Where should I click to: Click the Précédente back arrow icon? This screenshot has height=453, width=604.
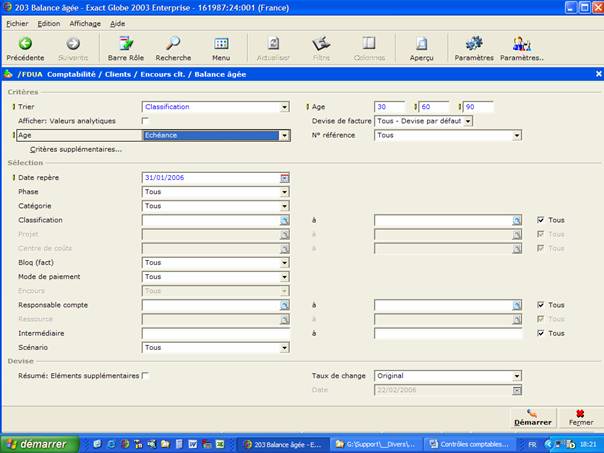click(x=25, y=44)
